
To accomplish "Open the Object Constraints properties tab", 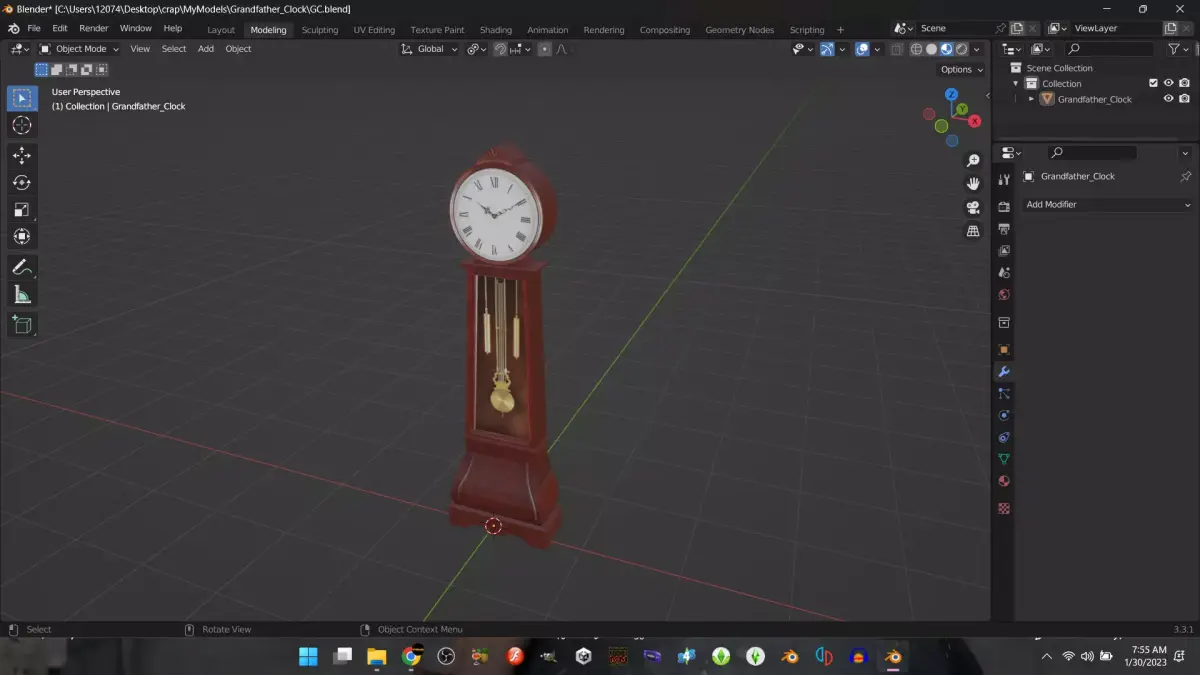I will coord(1004,438).
